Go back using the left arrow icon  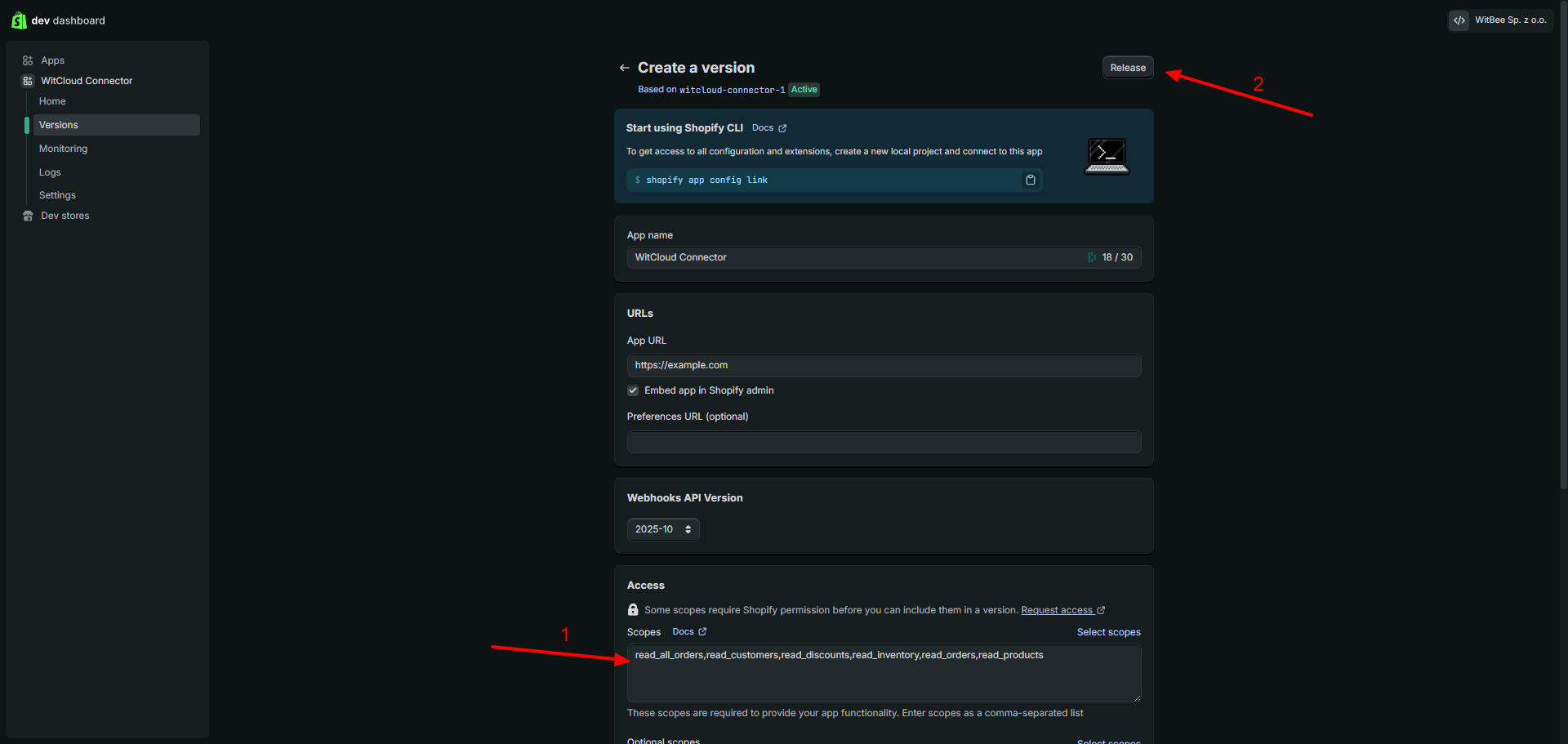pyautogui.click(x=624, y=68)
